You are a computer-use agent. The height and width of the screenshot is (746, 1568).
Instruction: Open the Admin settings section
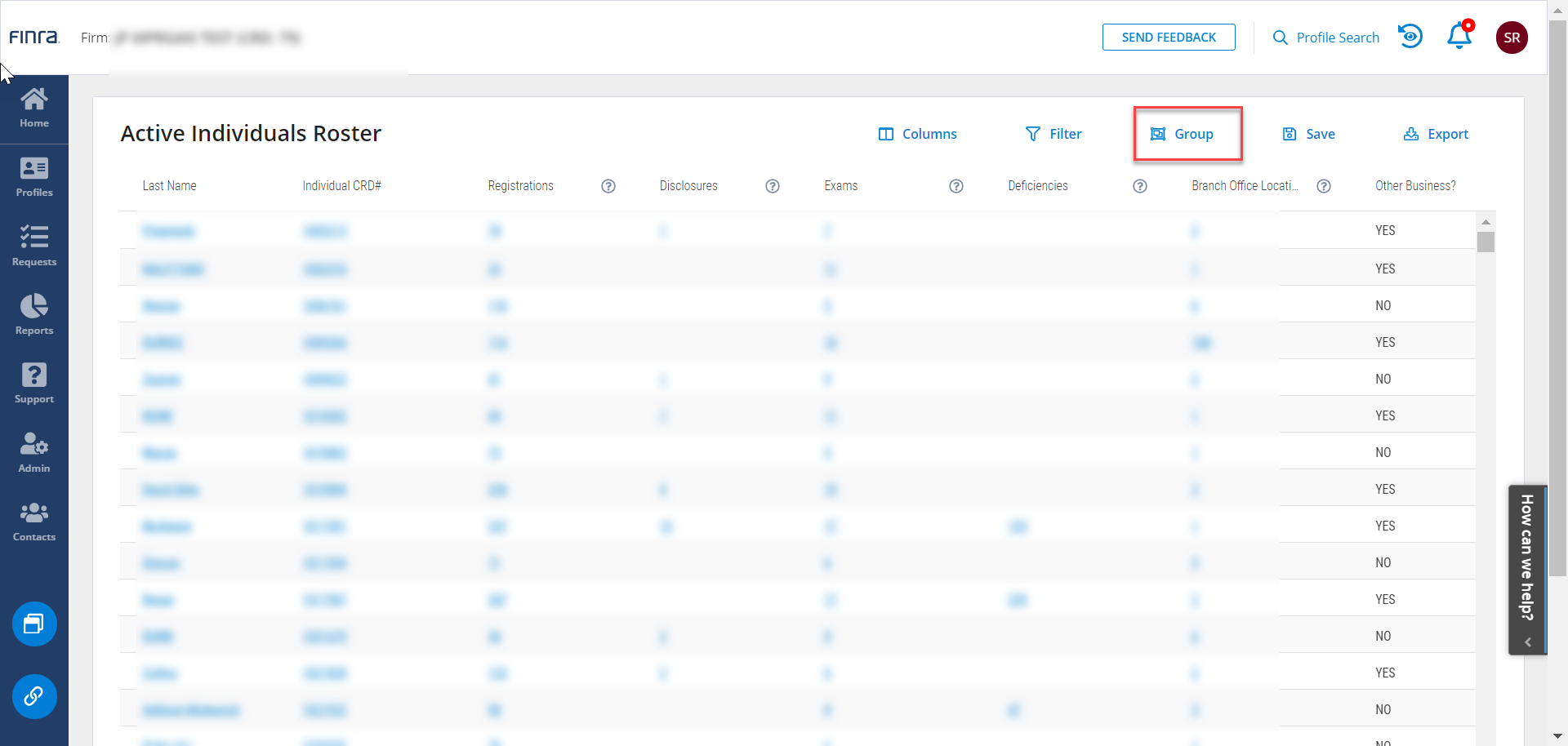(x=34, y=452)
